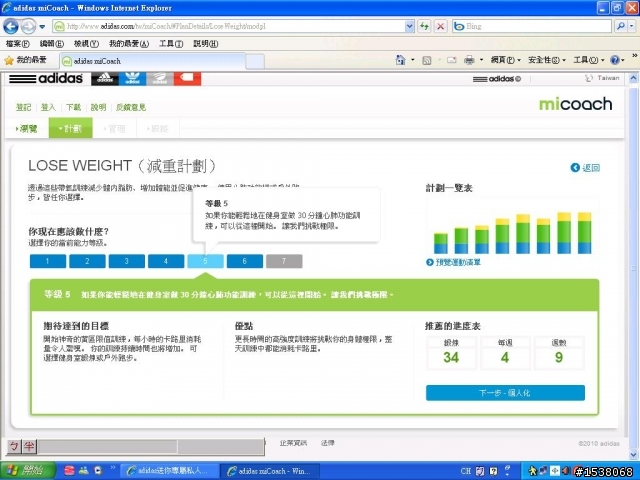This screenshot has height=480, width=640.
Task: Click the adidas wordmark logo
Action: (46, 78)
